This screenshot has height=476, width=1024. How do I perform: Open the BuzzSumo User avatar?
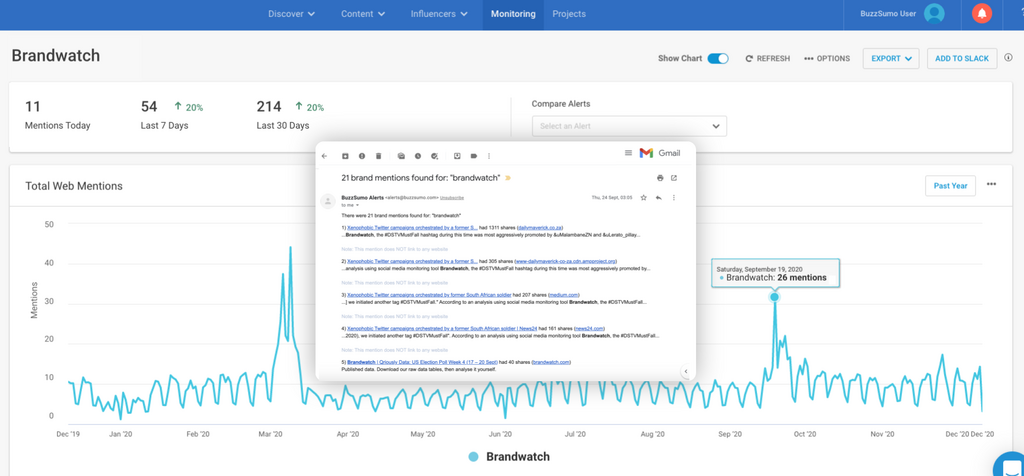934,14
